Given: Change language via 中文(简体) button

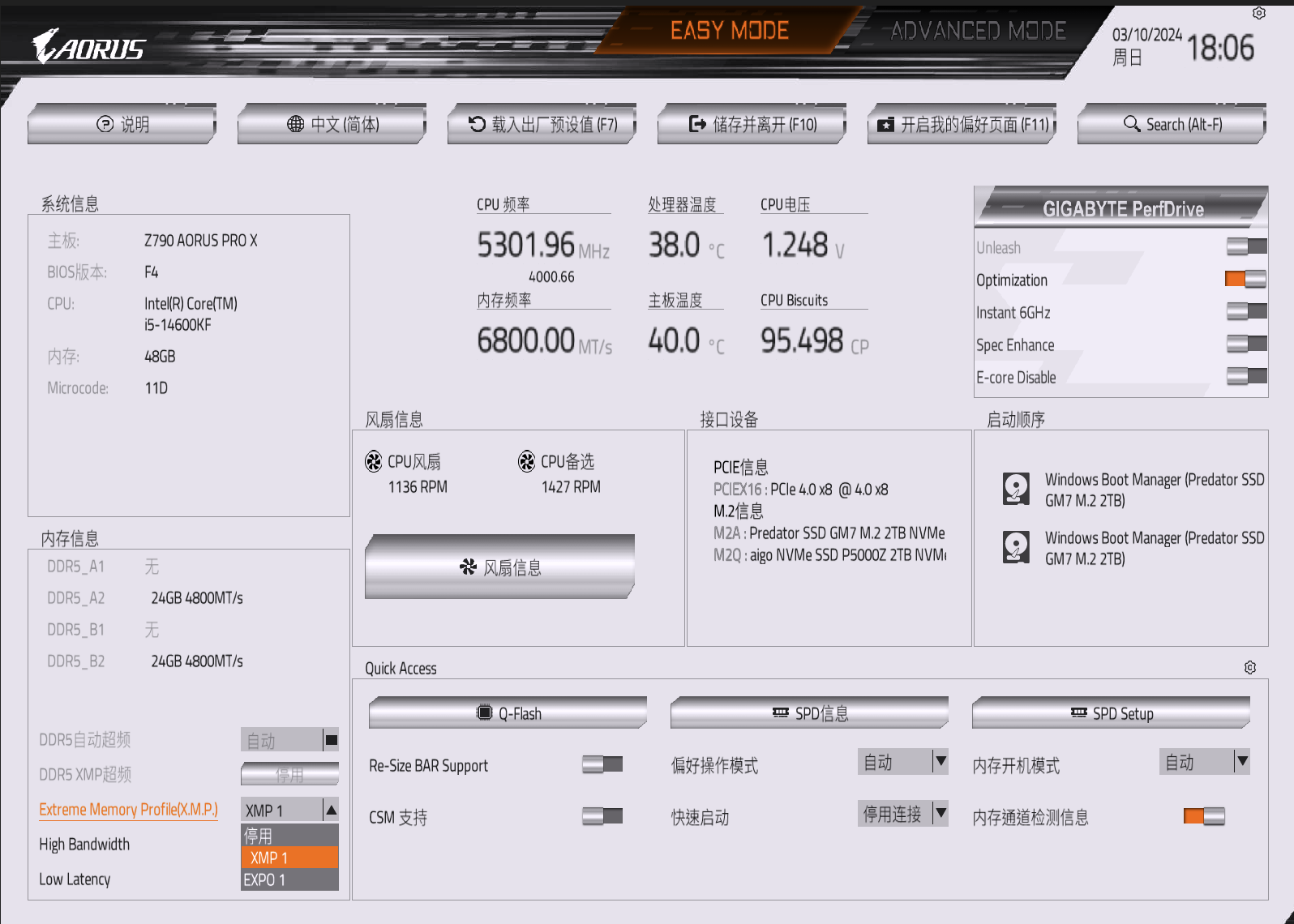Looking at the screenshot, I should pyautogui.click(x=332, y=124).
